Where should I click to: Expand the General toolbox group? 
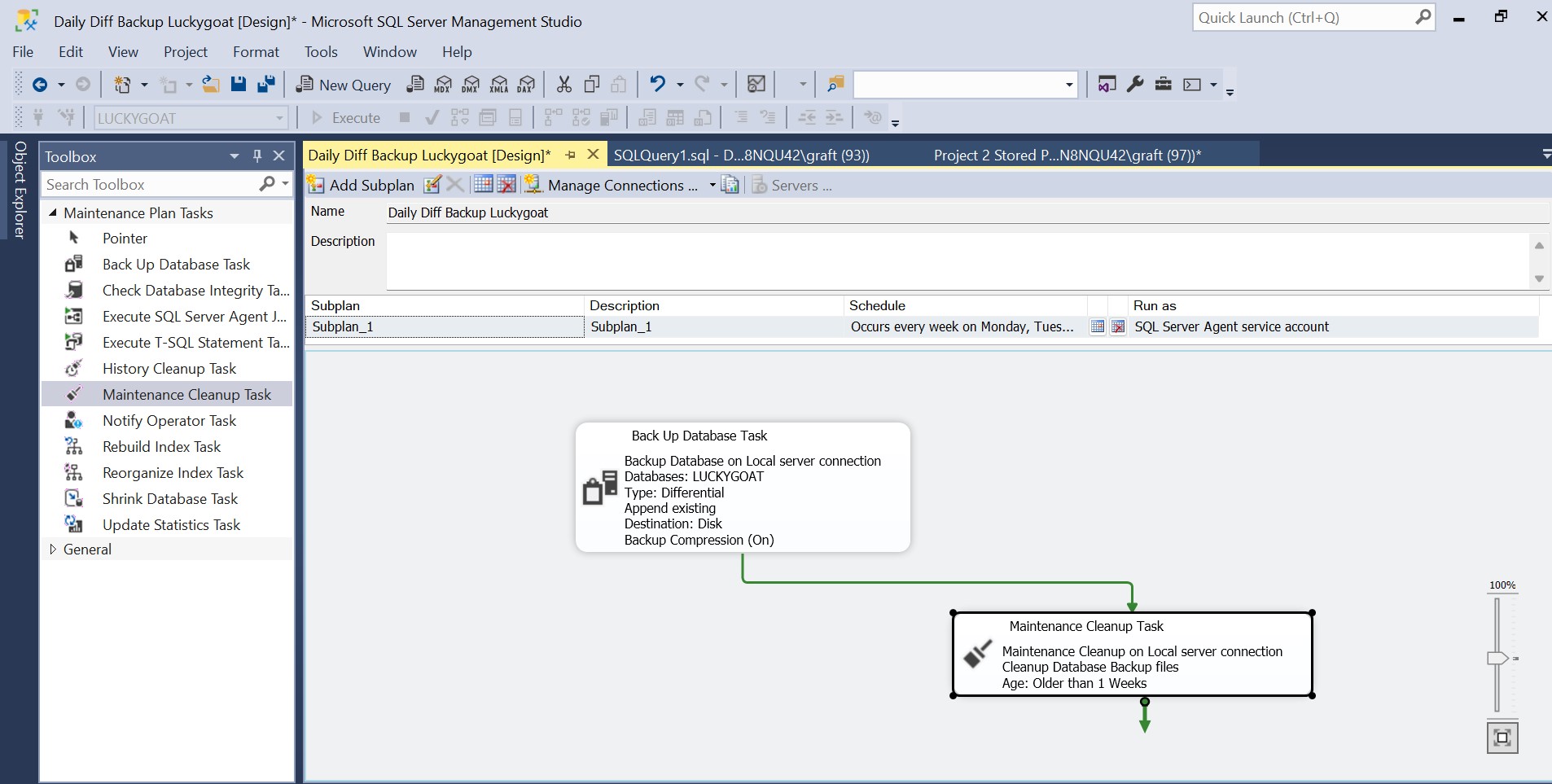pyautogui.click(x=53, y=549)
